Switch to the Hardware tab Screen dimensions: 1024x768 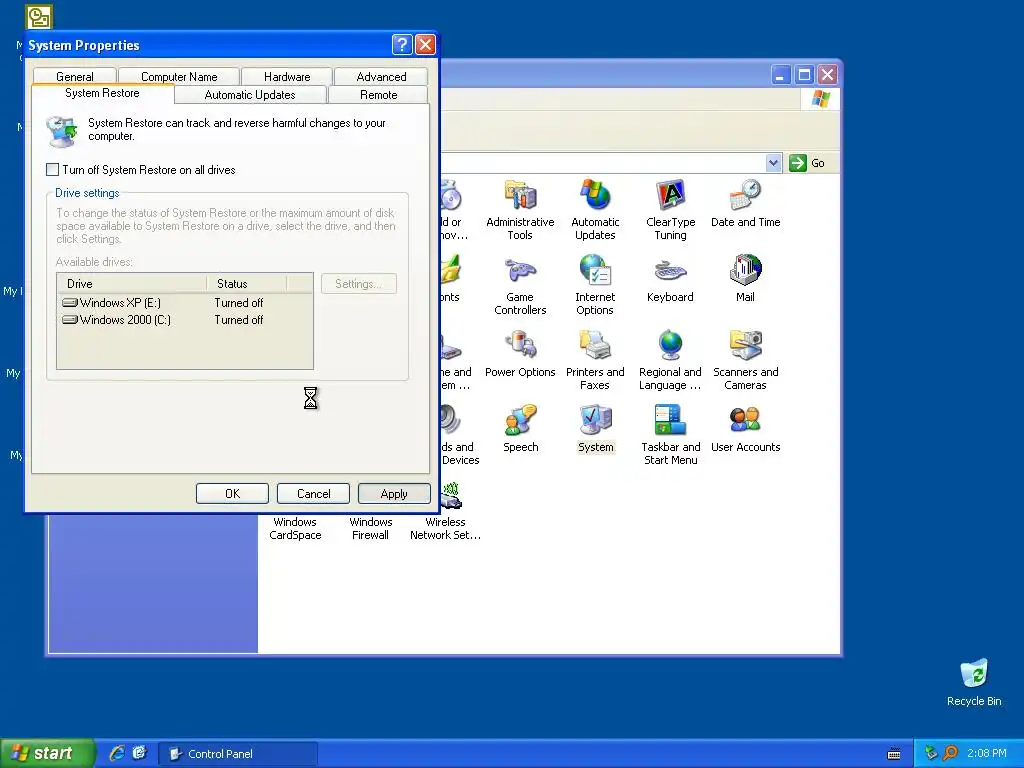287,76
